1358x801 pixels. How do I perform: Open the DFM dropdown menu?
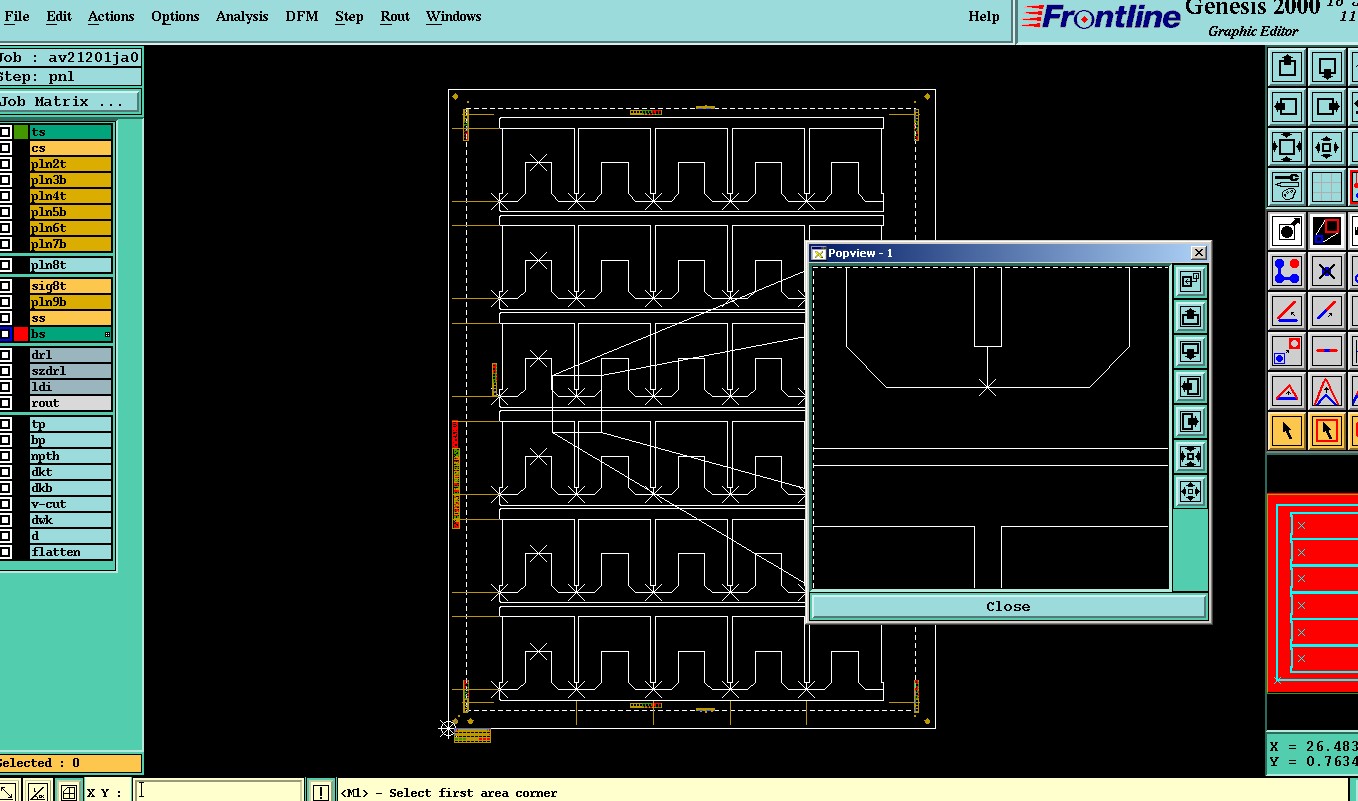(x=301, y=16)
